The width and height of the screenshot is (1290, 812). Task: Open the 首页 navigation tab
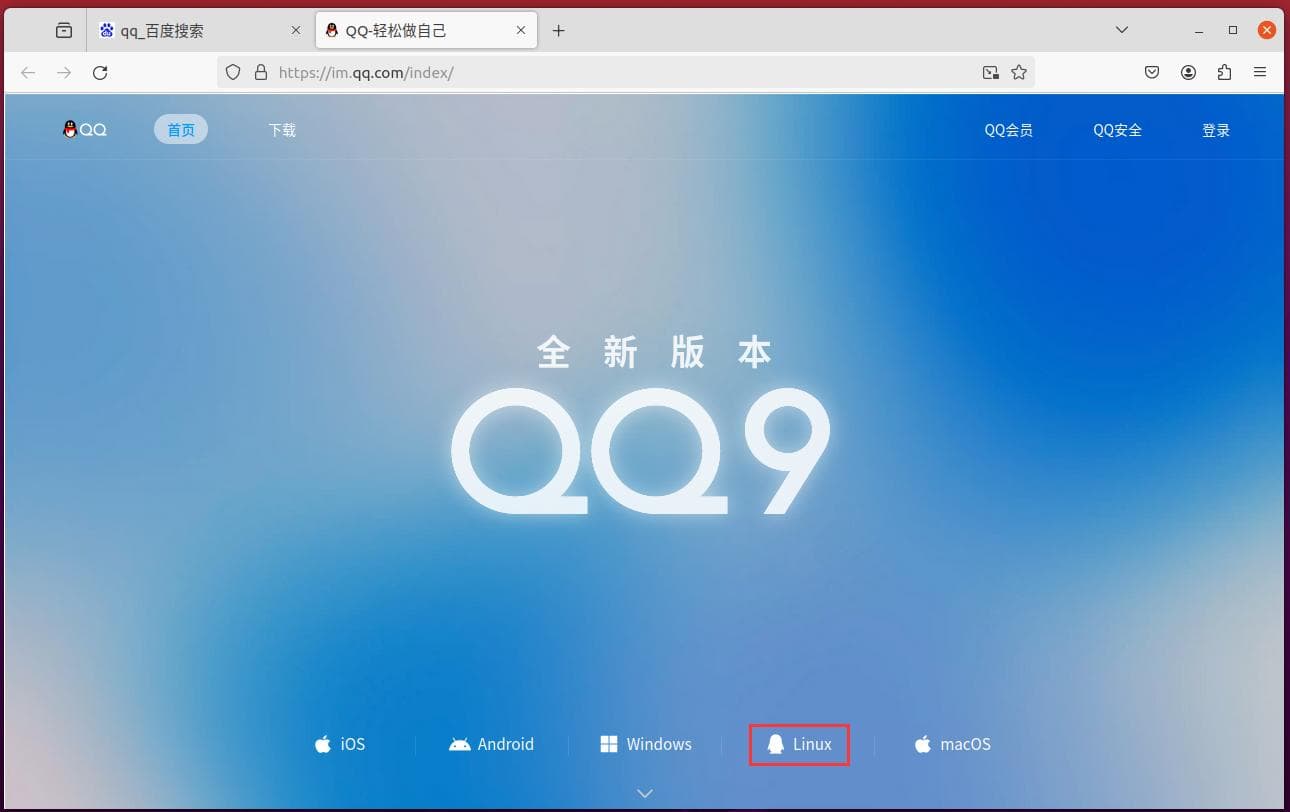pos(181,130)
